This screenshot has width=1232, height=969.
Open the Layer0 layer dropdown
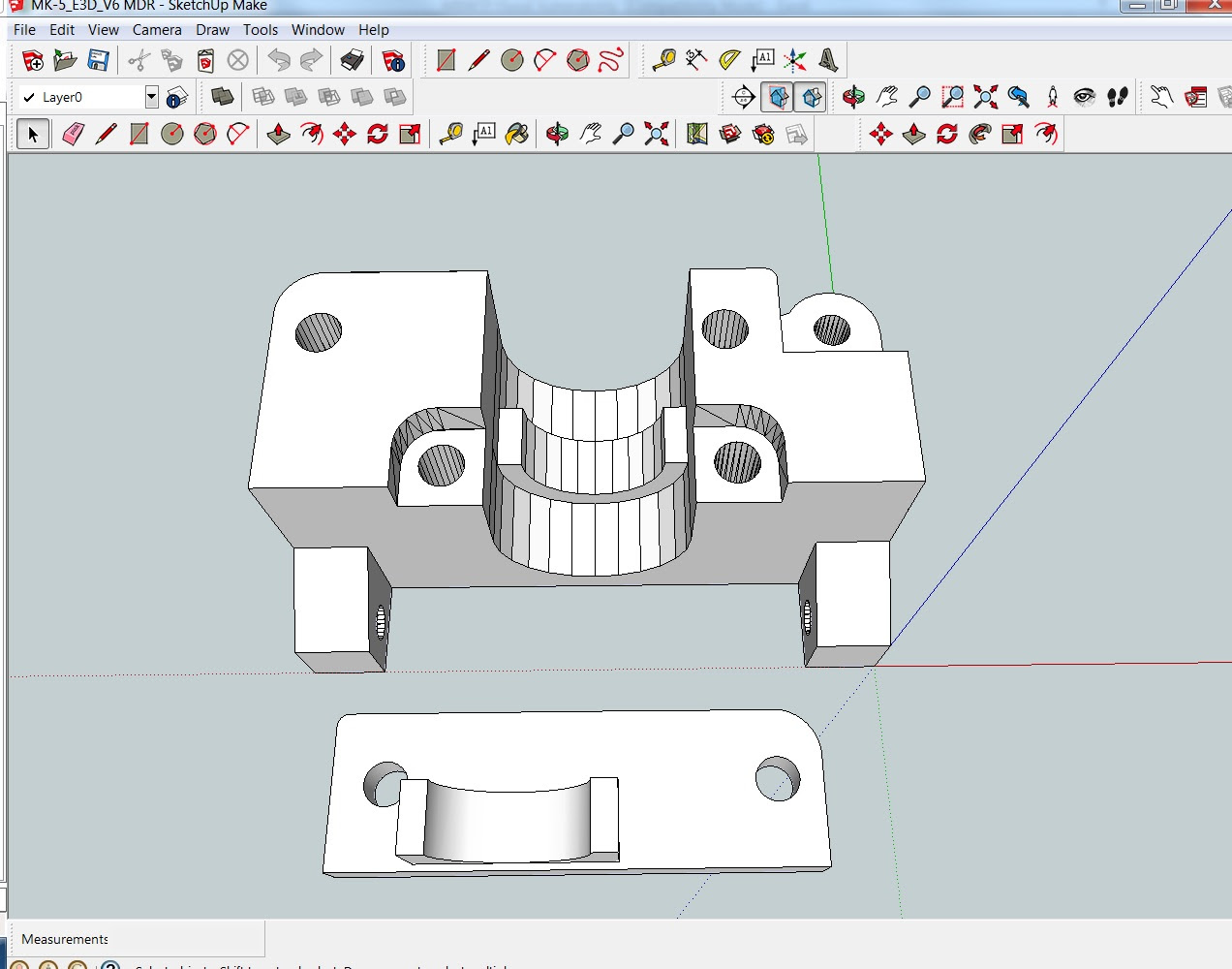click(x=151, y=96)
